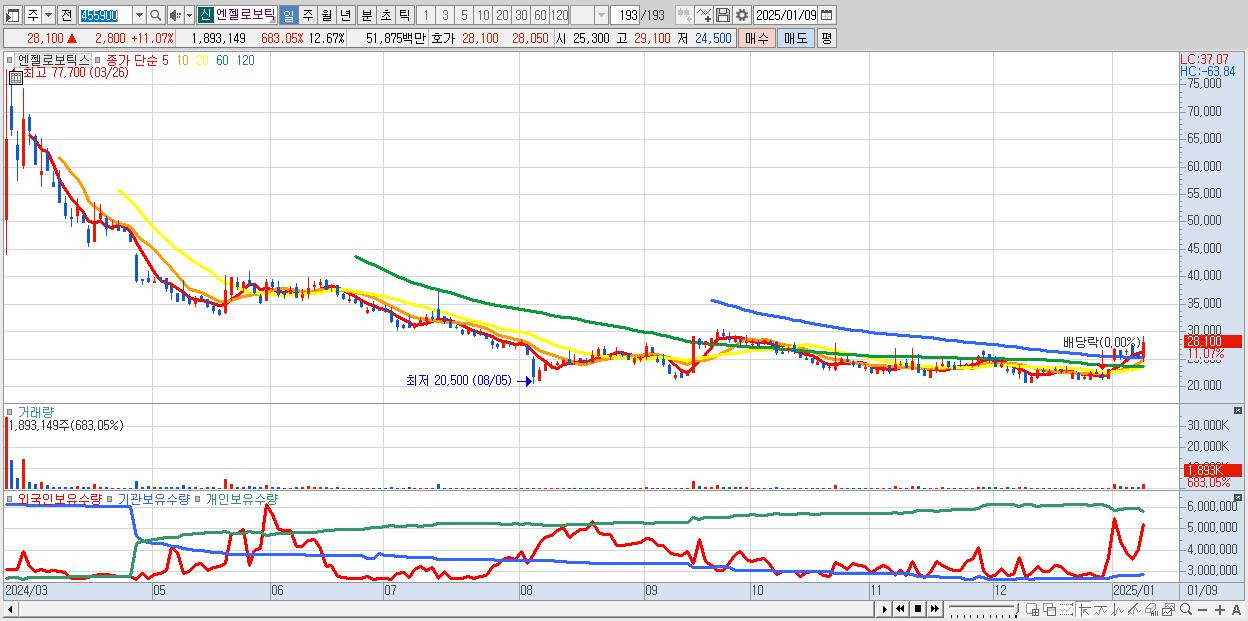This screenshot has width=1248, height=621.
Task: Click the speaker sound icon
Action: pyautogui.click(x=174, y=15)
